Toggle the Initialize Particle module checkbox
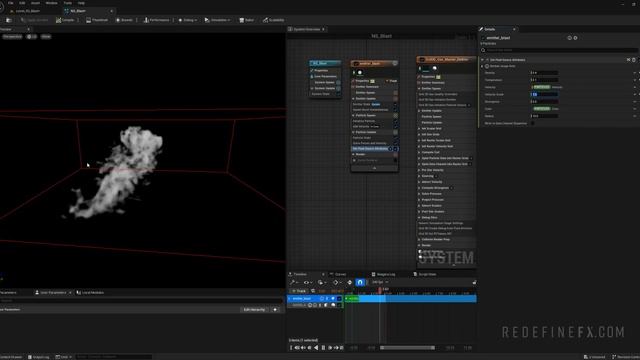640x360 pixels. point(395,121)
